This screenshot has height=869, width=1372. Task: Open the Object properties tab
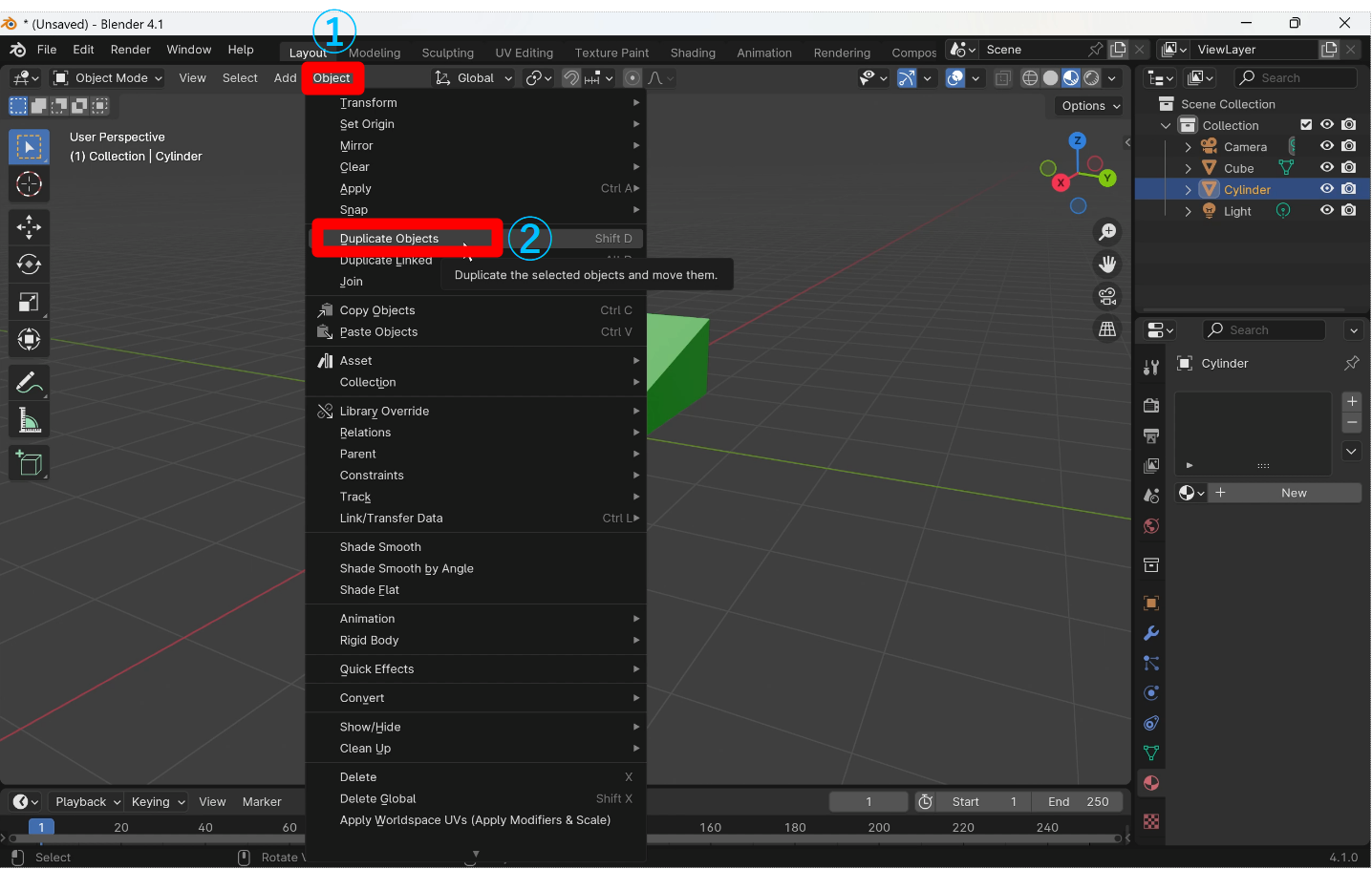(1151, 604)
